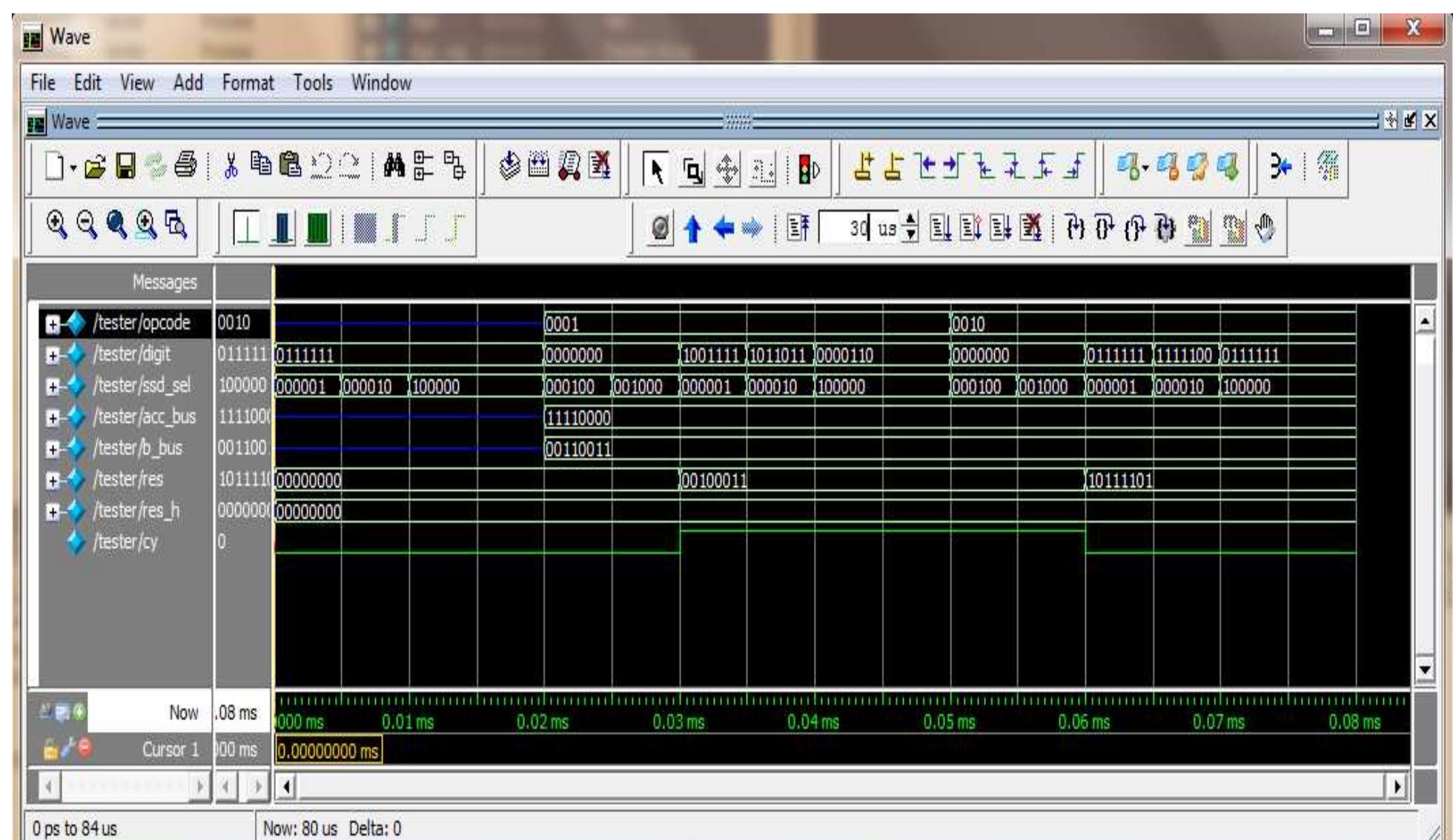Click the Restart simulation icon
The height and width of the screenshot is (840, 1453).
click(x=798, y=228)
